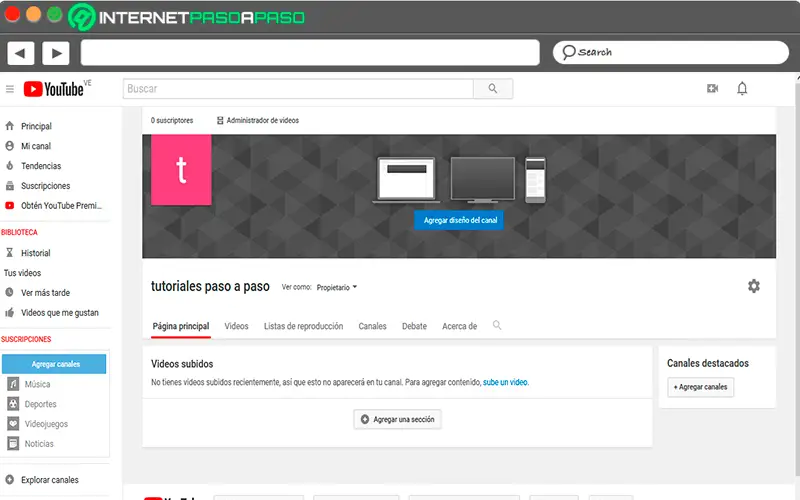Screen dimensions: 800x500
Task: Open channel settings gear icon
Action: point(754,286)
